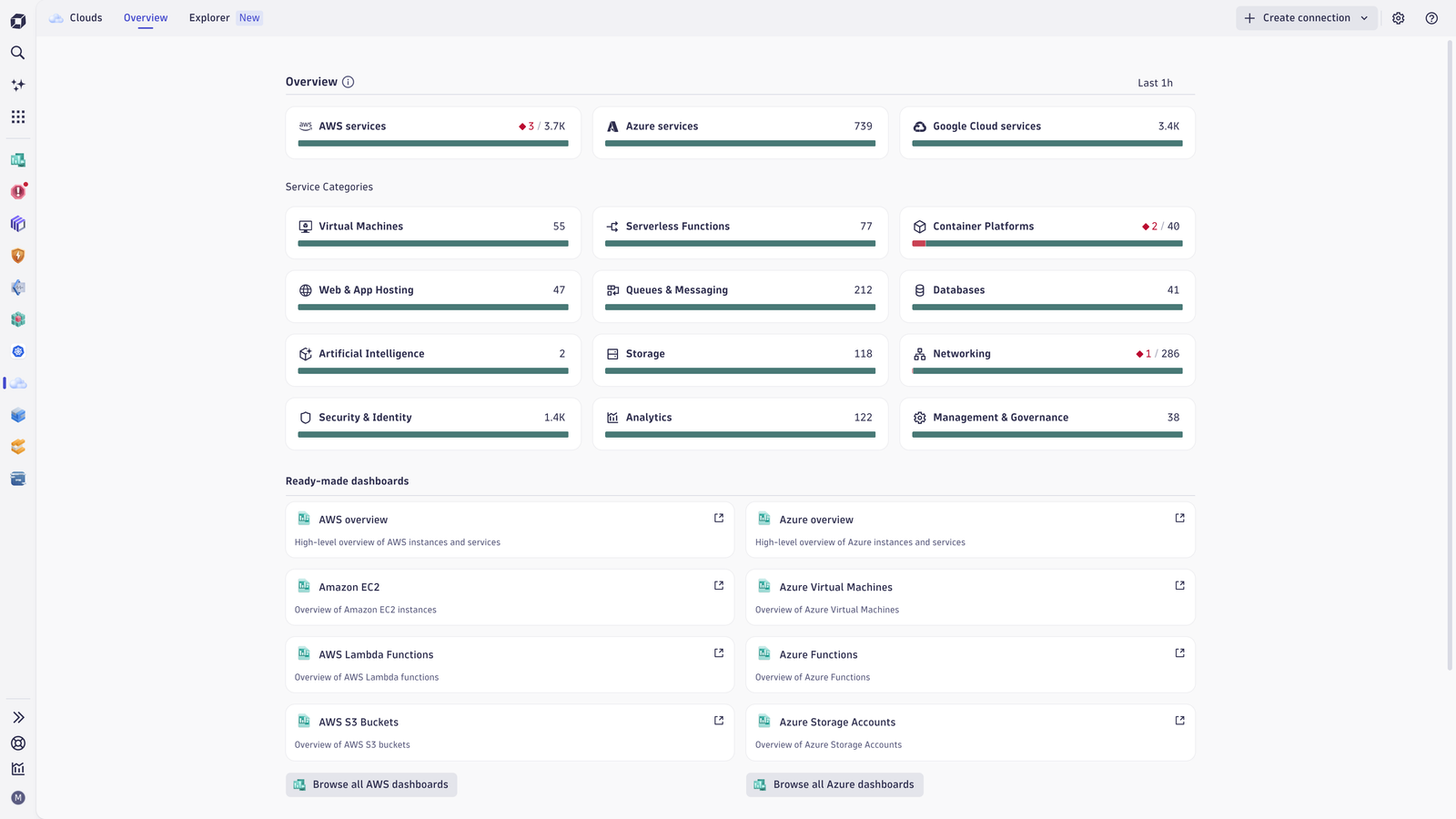
Task: Browse all AWS dashboards
Action: [x=371, y=784]
